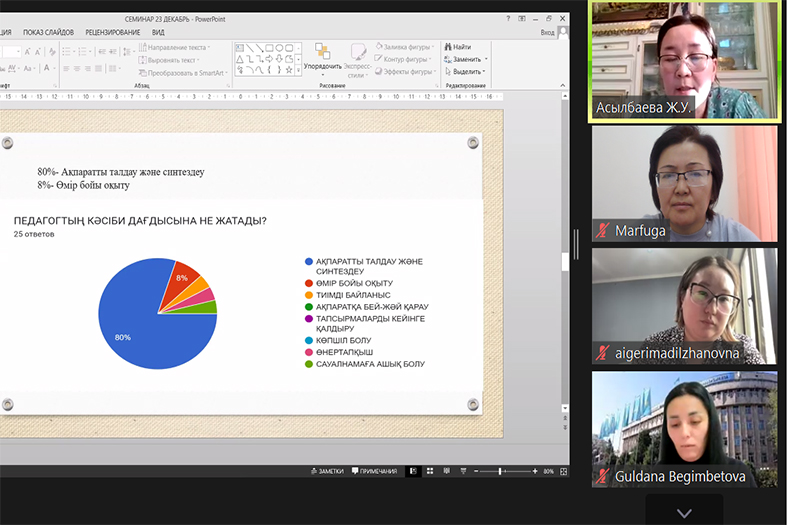The image size is (788, 525).
Task: Toggle Заметки notes pane
Action: 327,471
